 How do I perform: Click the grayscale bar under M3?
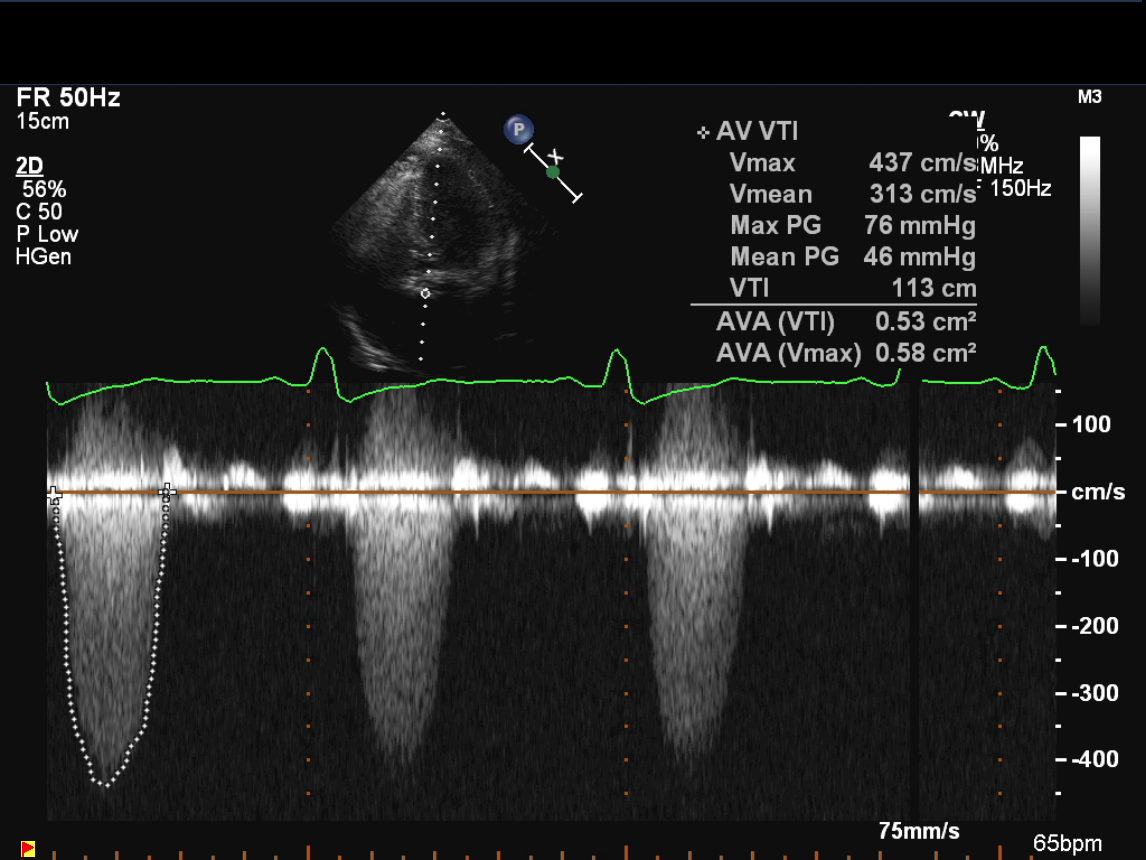point(1090,230)
